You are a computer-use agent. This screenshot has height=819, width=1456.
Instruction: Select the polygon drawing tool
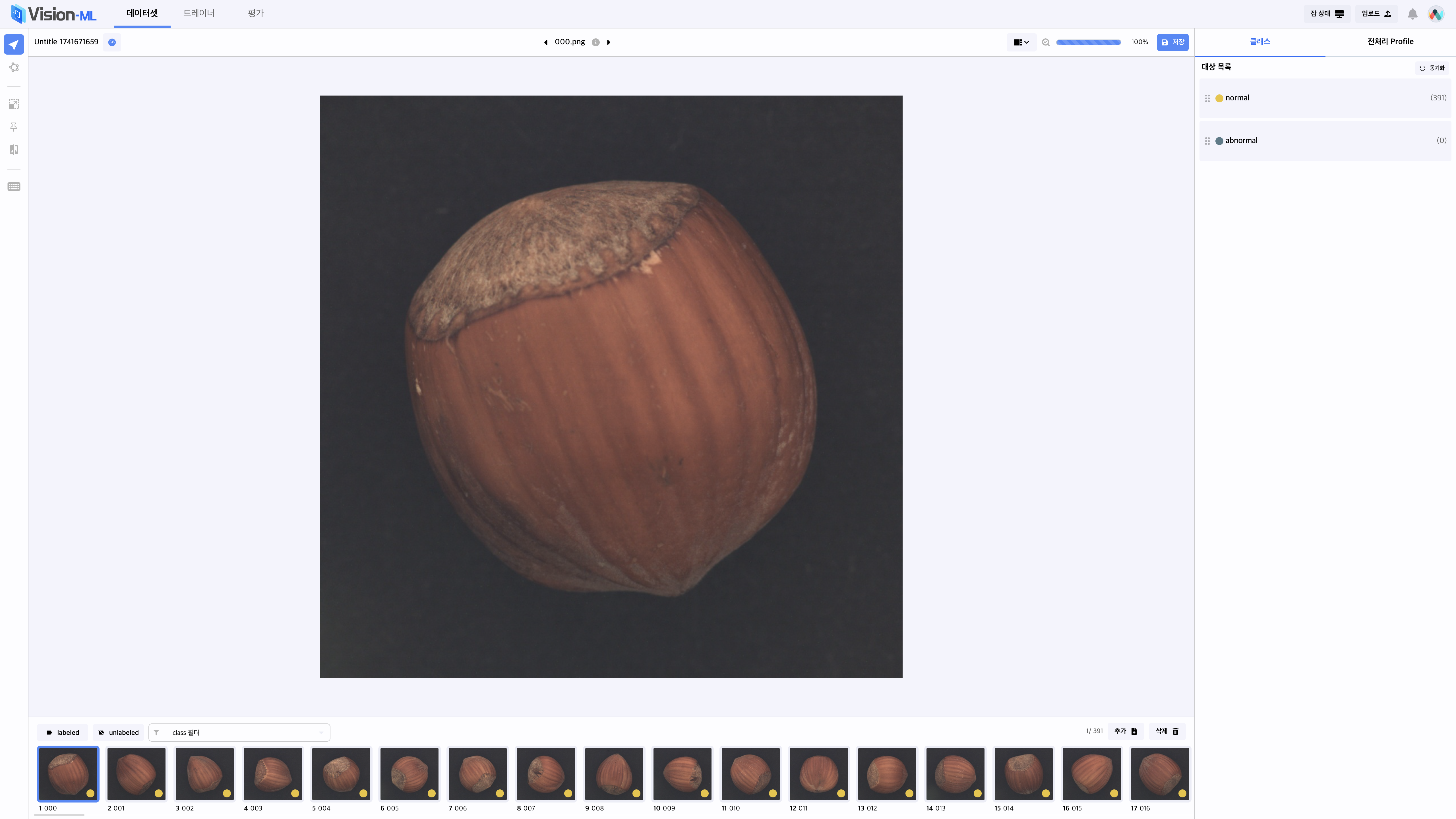(14, 67)
